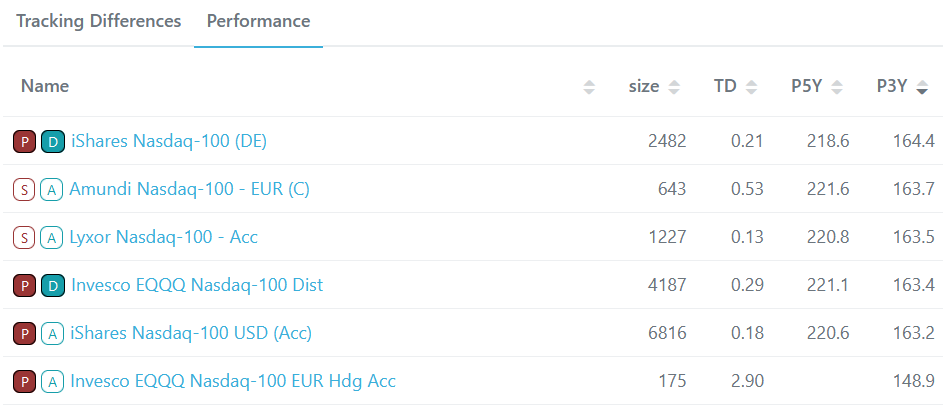Sort the table by Name column arrows
This screenshot has width=943, height=410.
(589, 87)
